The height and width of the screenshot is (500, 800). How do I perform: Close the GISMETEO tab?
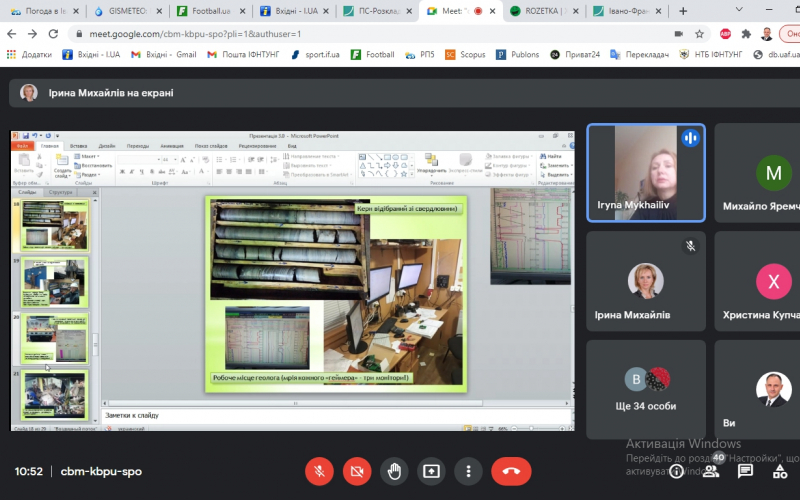click(x=160, y=11)
